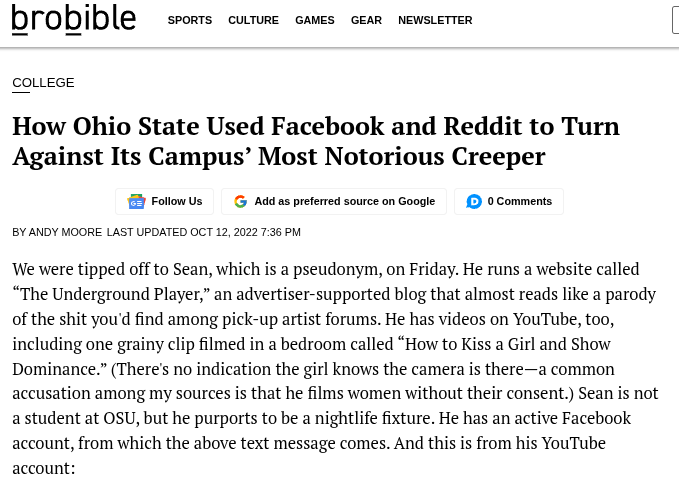Add as preferred source on Google

[334, 201]
